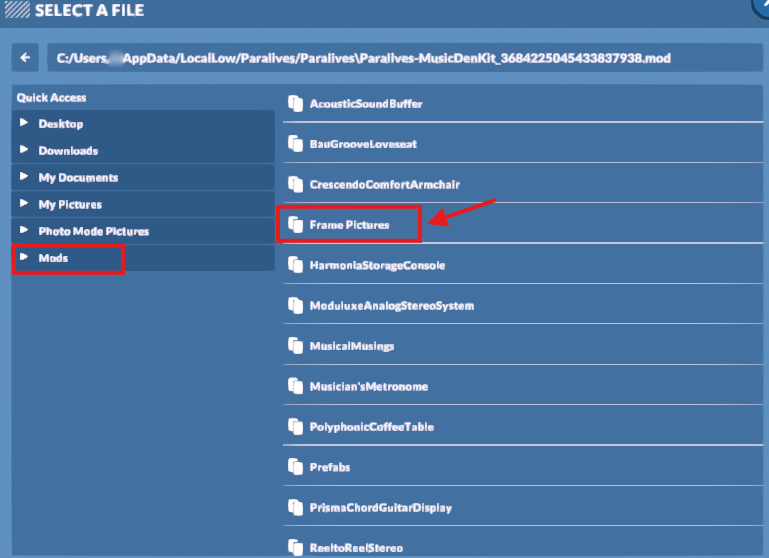Open the MusicalMusings folder icon

click(295, 346)
